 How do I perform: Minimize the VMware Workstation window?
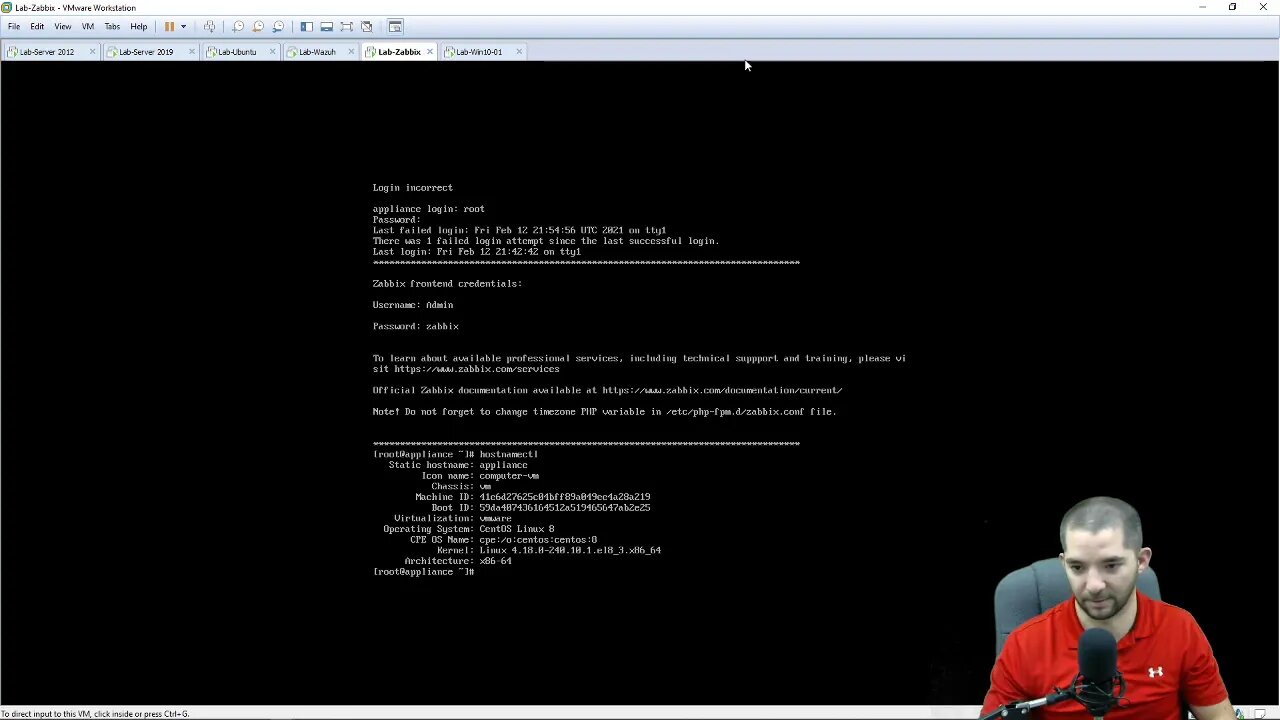point(1202,8)
